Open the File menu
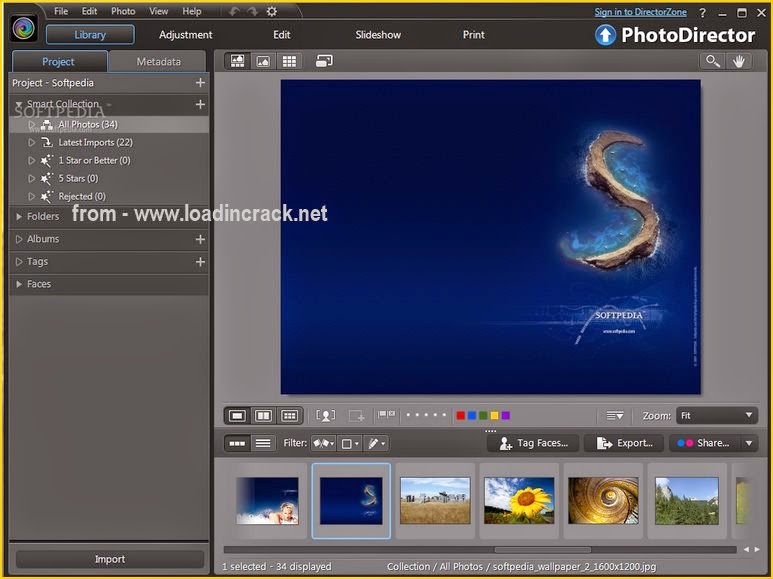The image size is (773, 579). (61, 11)
